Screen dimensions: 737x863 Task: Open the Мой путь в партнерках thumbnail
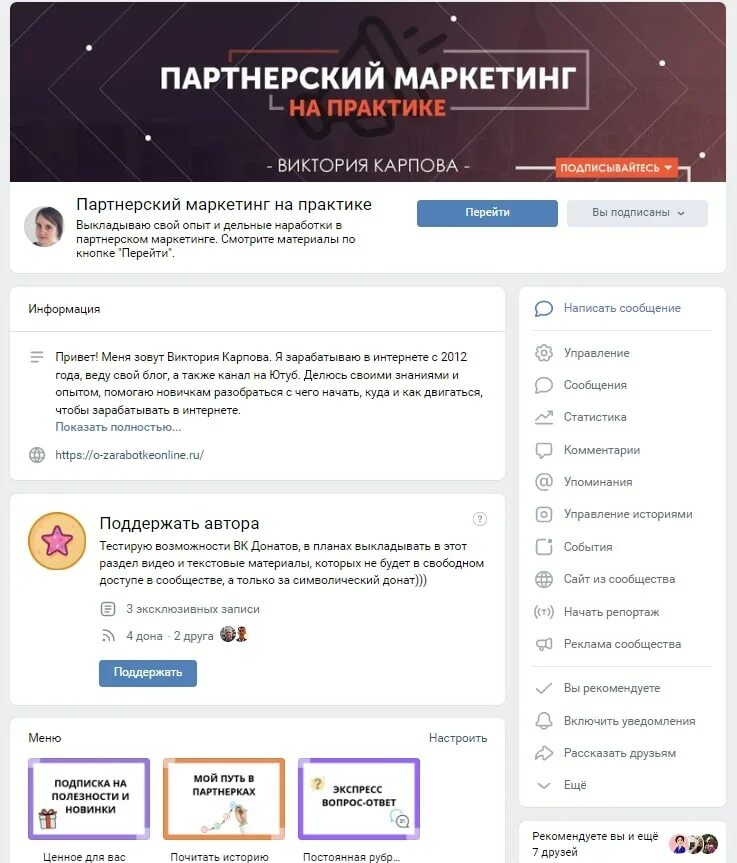point(224,799)
